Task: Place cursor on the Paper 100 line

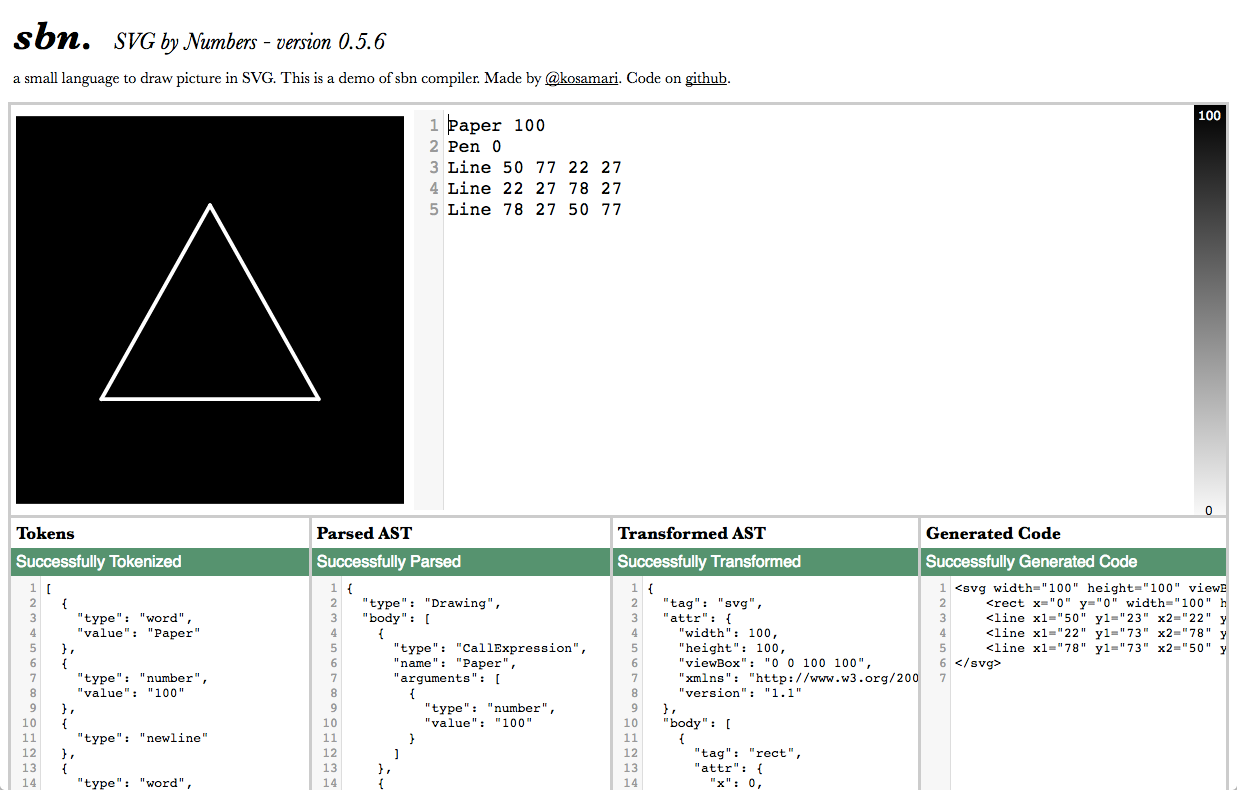Action: 497,125
